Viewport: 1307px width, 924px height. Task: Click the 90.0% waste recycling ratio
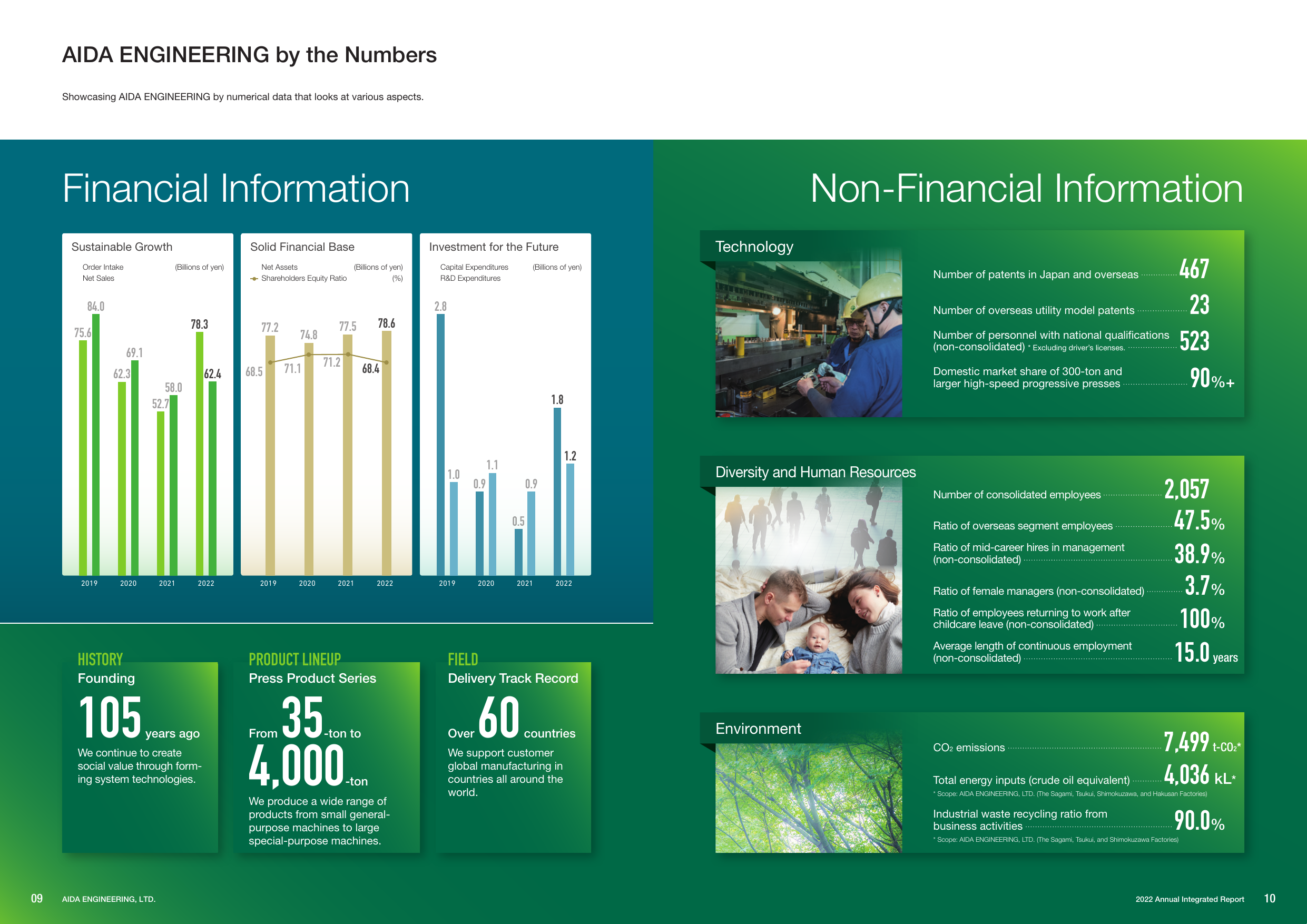tap(1200, 821)
